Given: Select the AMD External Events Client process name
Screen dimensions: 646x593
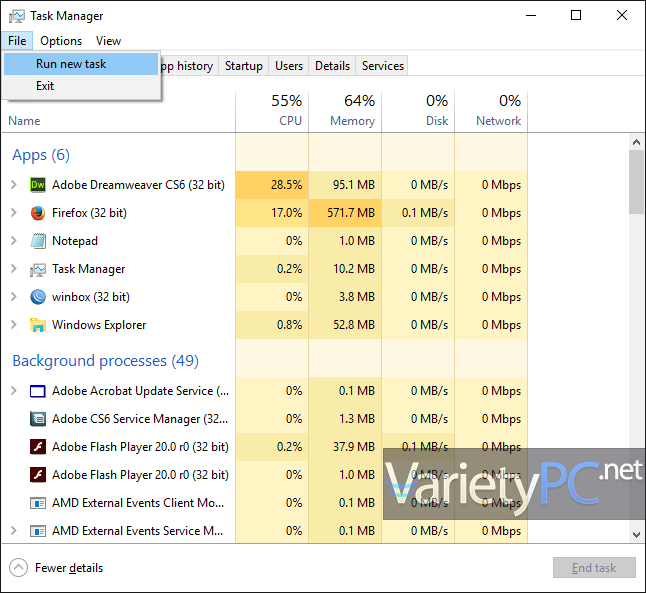Looking at the screenshot, I should tap(138, 503).
